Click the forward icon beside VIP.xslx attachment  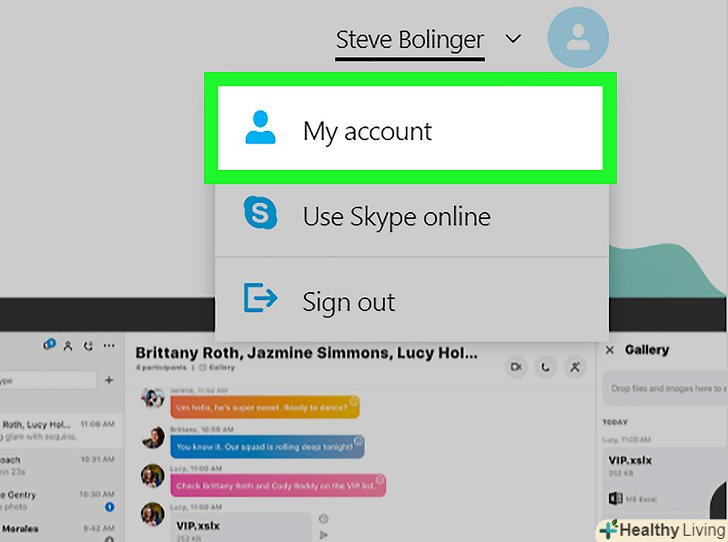[x=324, y=535]
